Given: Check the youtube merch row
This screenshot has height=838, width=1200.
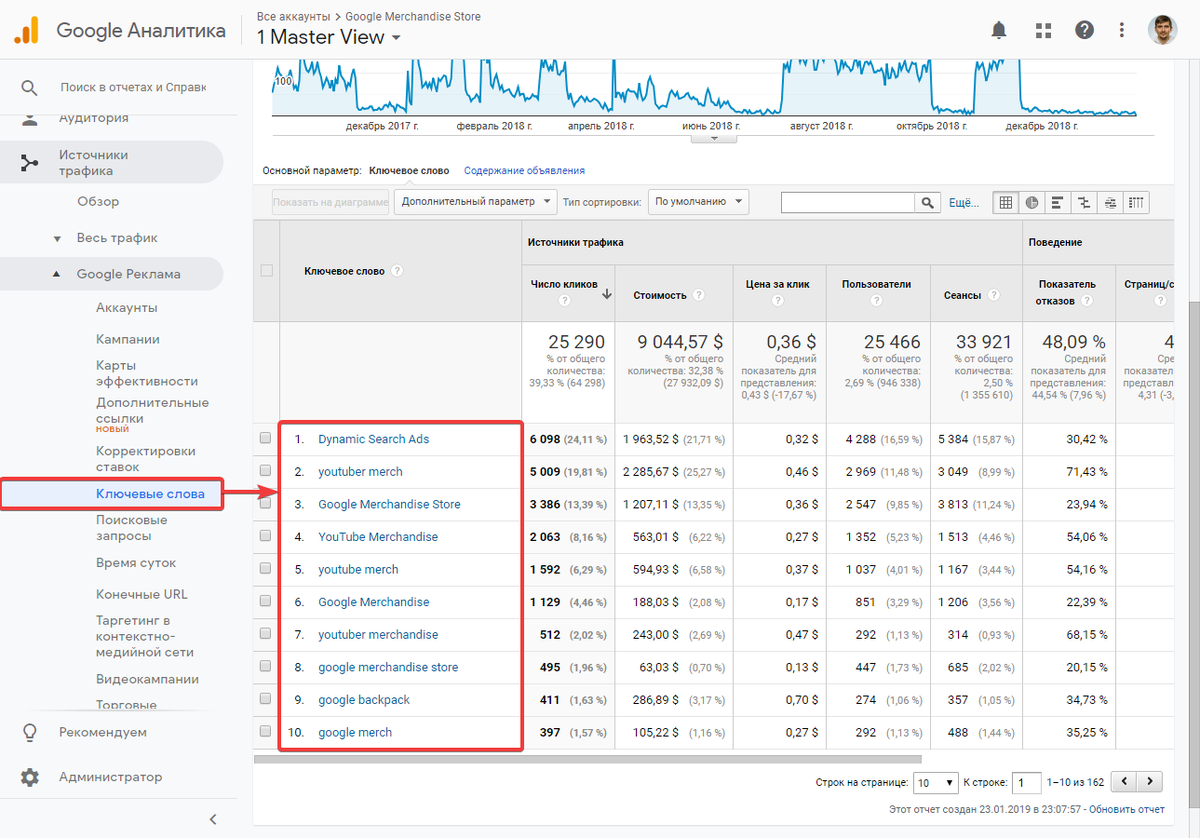Looking at the screenshot, I should click(x=265, y=569).
